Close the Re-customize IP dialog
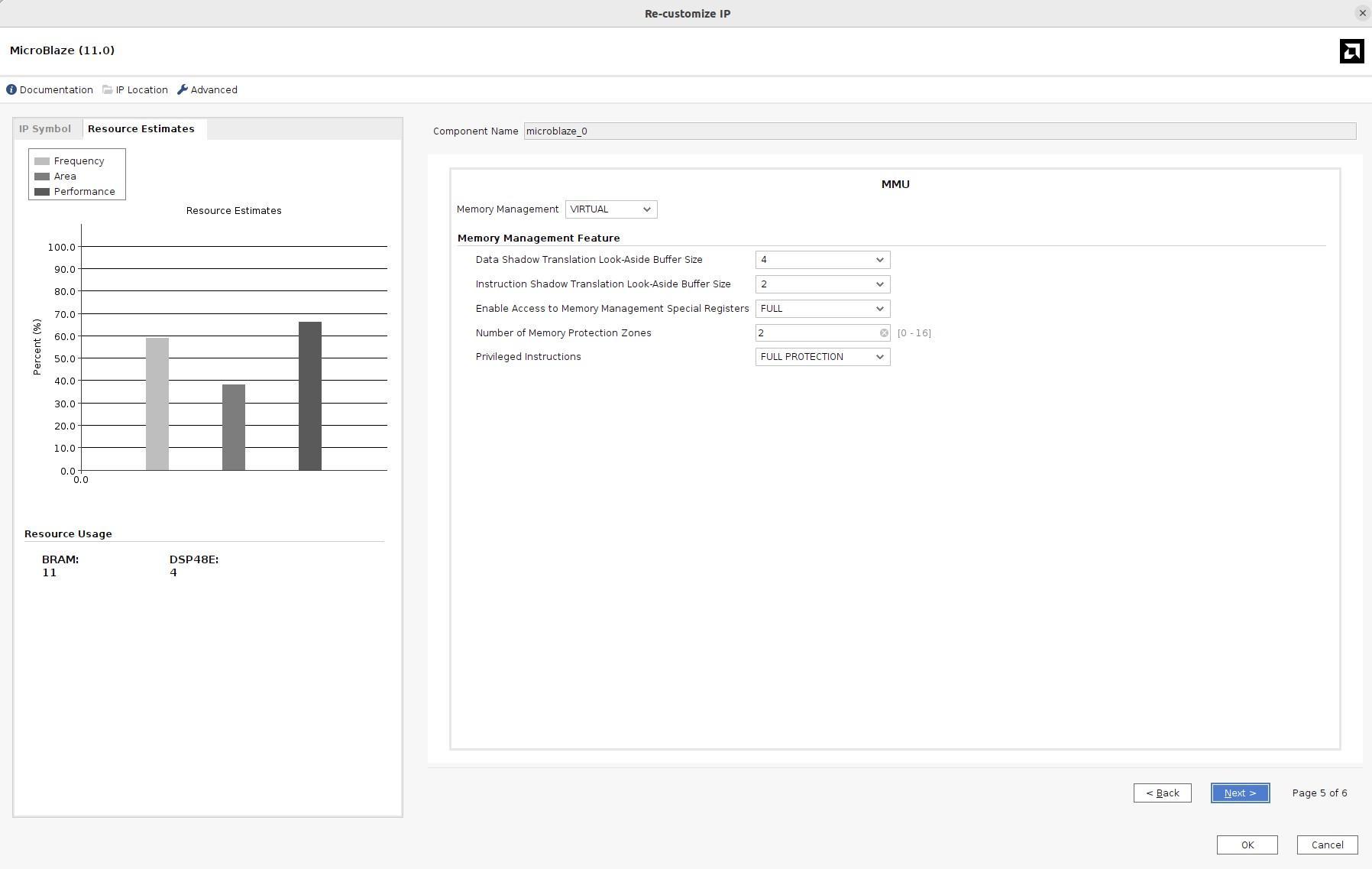The width and height of the screenshot is (1372, 869). point(1362,13)
